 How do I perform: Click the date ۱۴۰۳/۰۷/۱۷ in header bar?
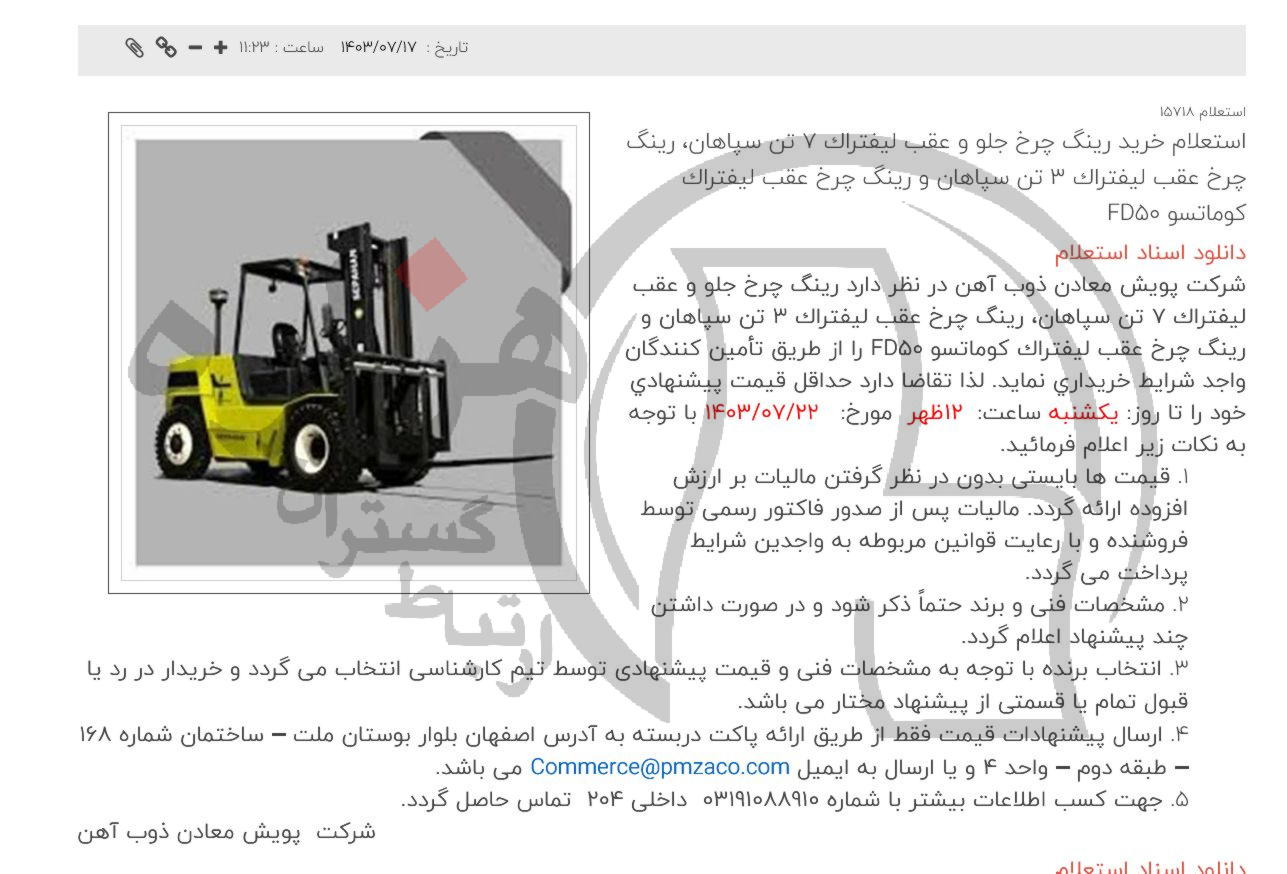click(x=378, y=47)
